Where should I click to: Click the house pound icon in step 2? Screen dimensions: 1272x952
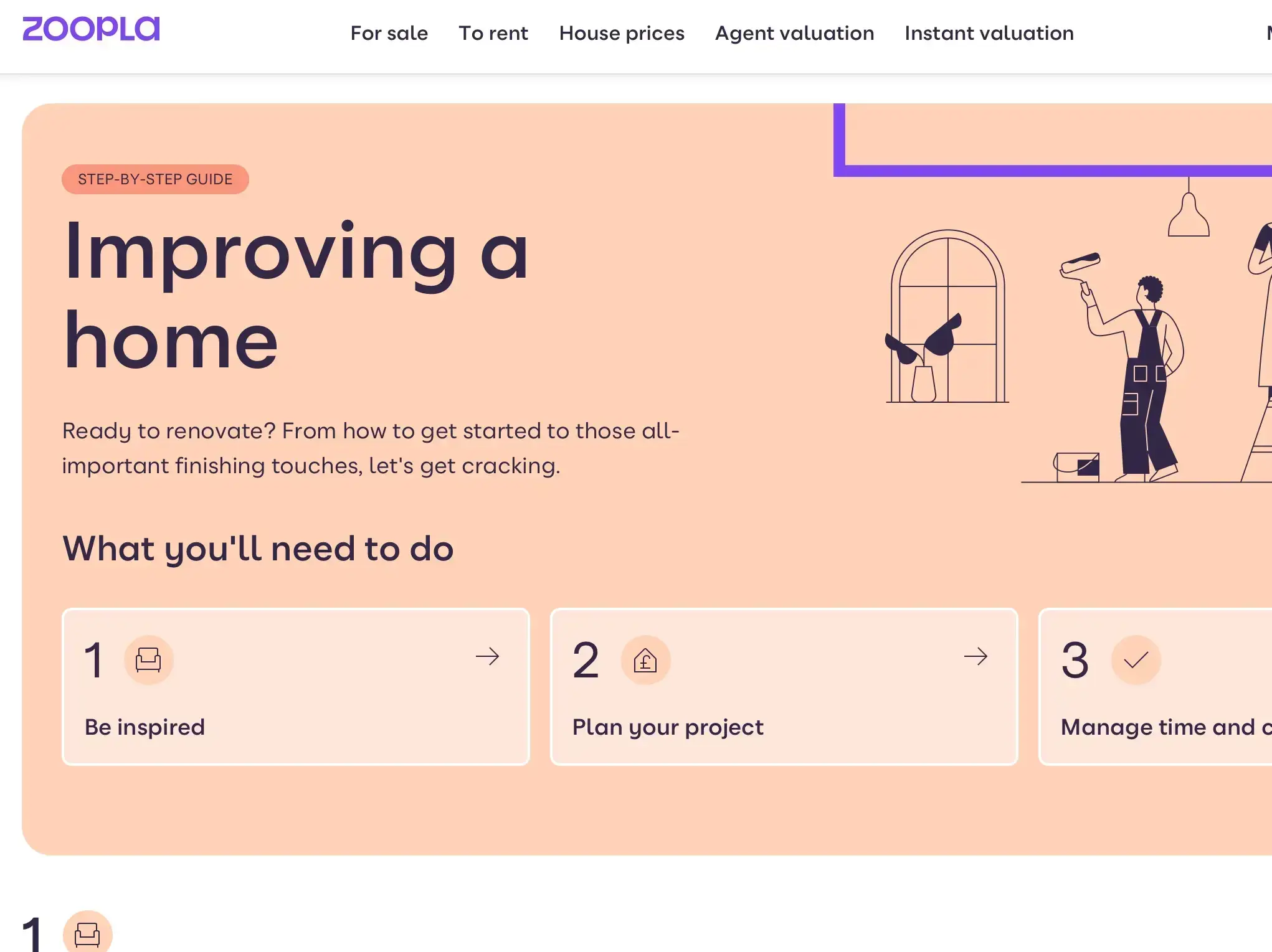click(x=645, y=659)
